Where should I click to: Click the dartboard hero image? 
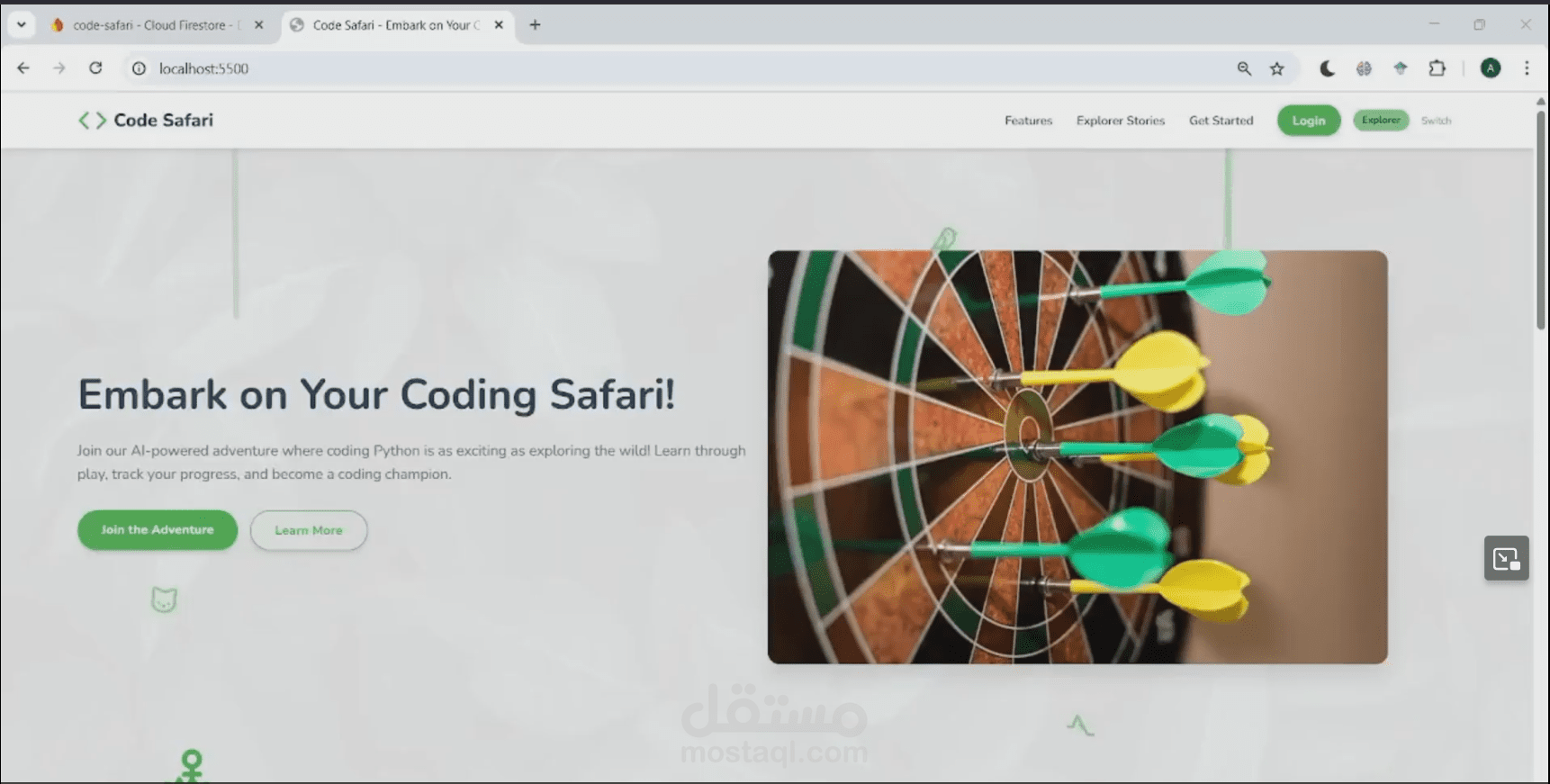point(1077,457)
